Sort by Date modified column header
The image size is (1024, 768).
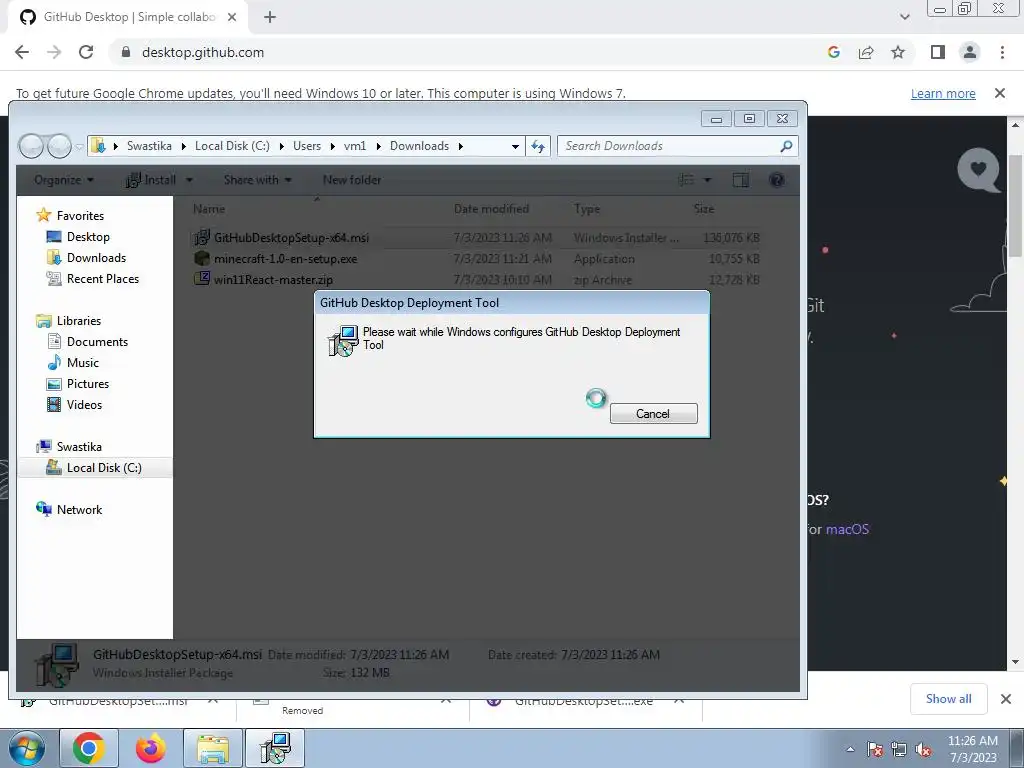coord(491,209)
